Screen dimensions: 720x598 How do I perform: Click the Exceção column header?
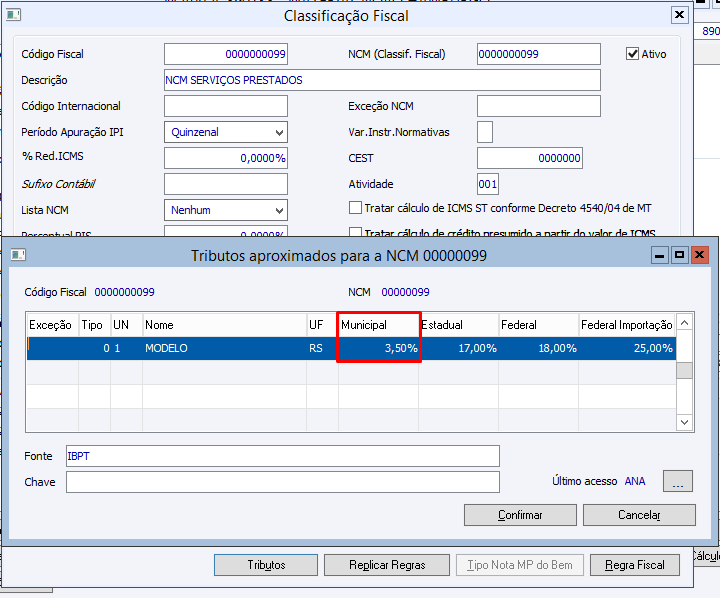click(x=52, y=325)
